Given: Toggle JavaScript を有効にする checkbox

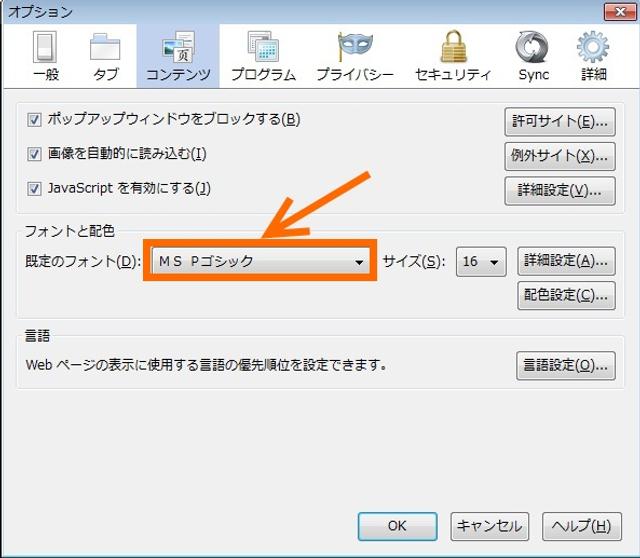Looking at the screenshot, I should (x=34, y=189).
